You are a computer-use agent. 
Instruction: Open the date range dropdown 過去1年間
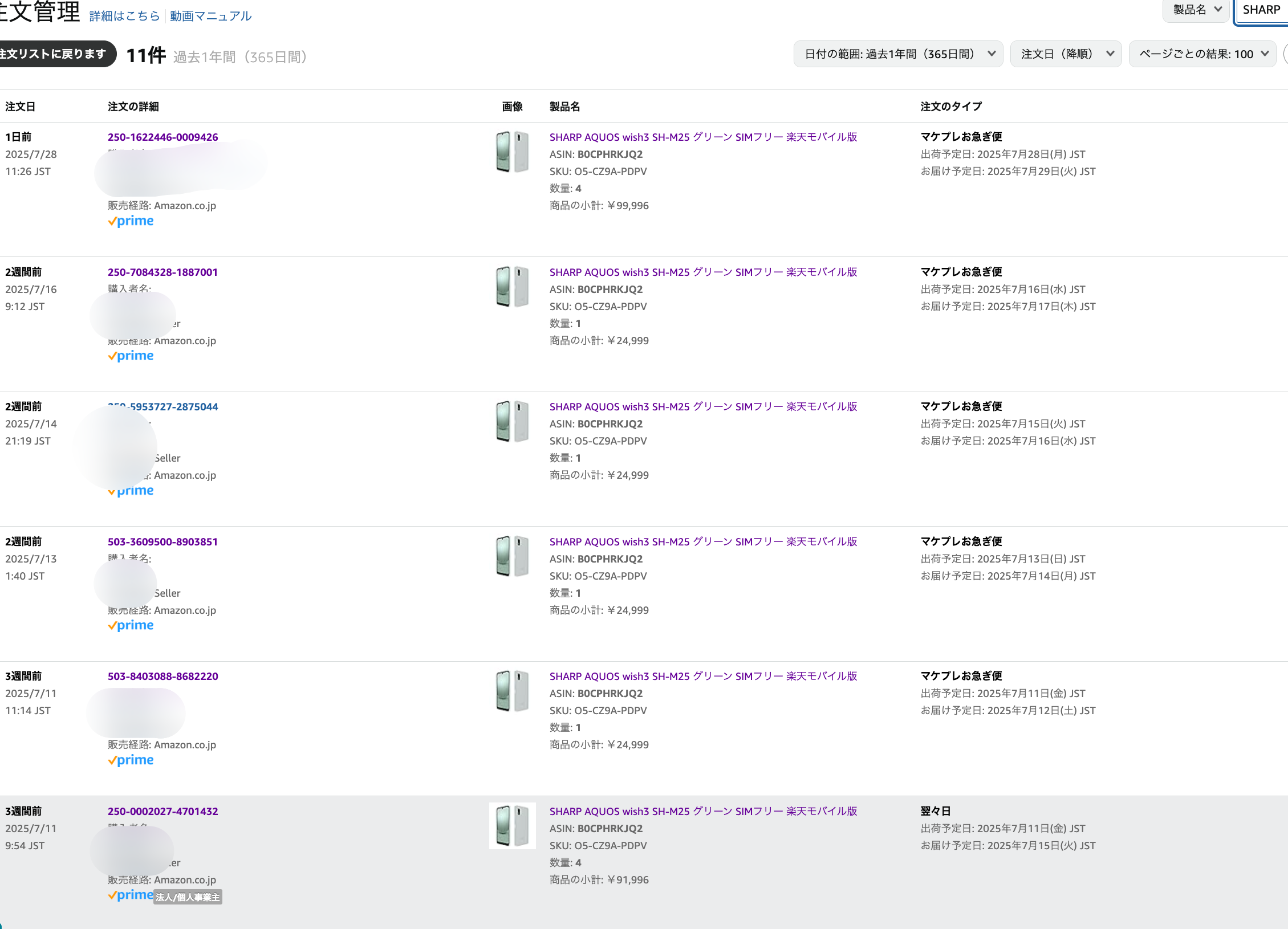(x=898, y=54)
